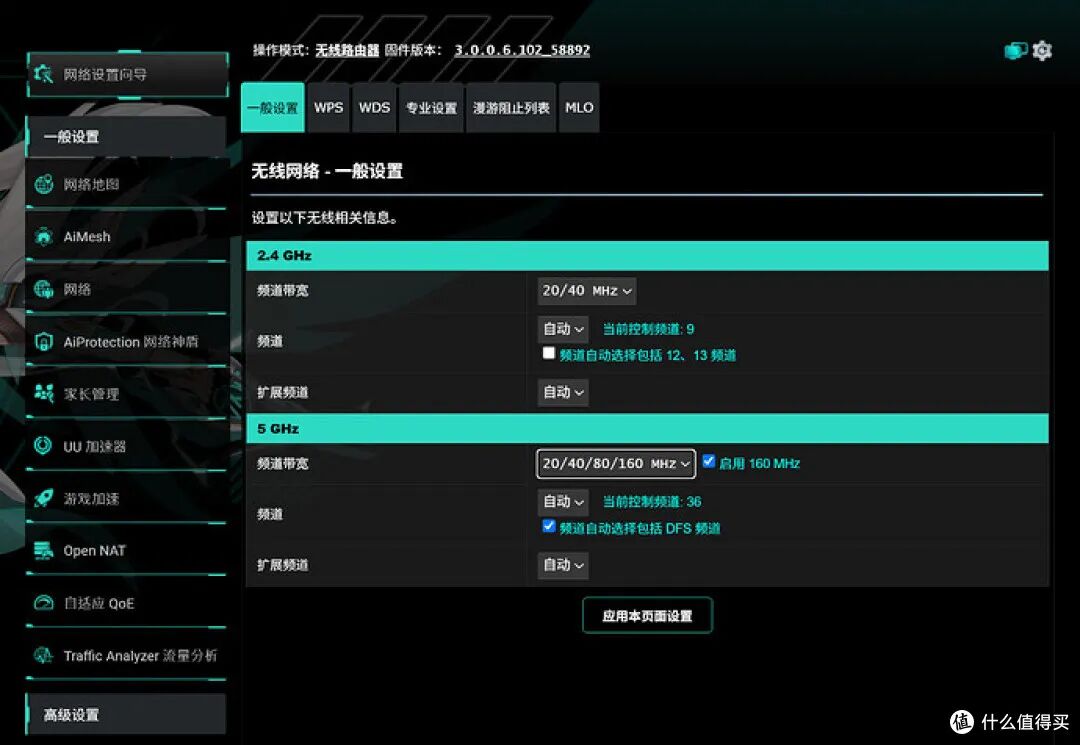Viewport: 1080px width, 745px height.
Task: Click the Open NAT icon
Action: pyautogui.click(x=43, y=551)
